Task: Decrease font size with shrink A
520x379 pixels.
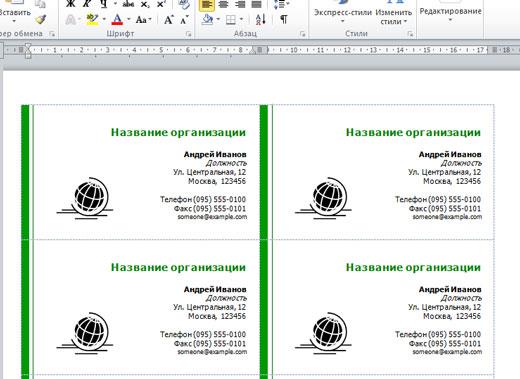Action: point(184,20)
